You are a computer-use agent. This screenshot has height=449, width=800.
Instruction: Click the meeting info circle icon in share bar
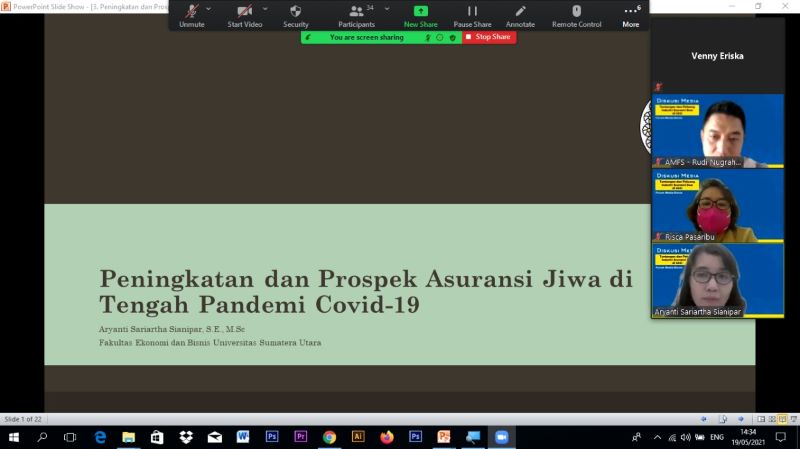tap(440, 38)
